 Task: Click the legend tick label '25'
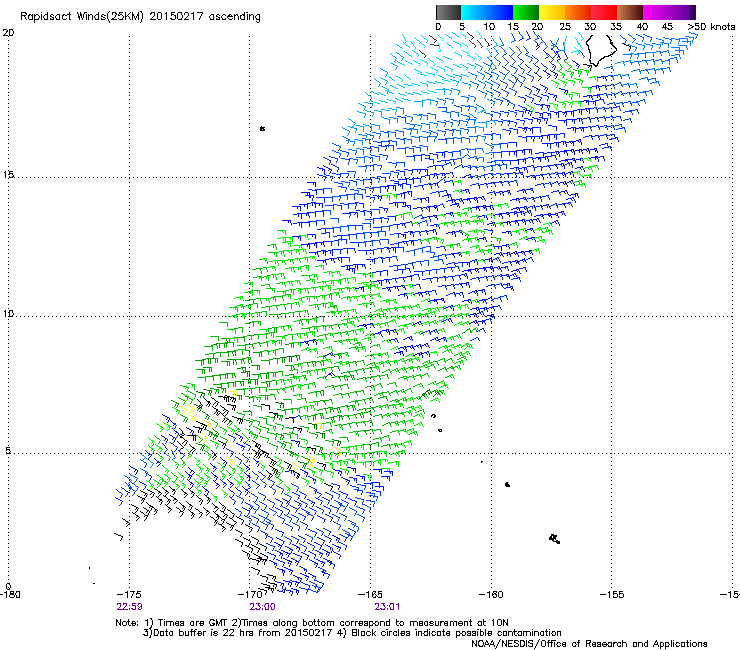tap(565, 27)
